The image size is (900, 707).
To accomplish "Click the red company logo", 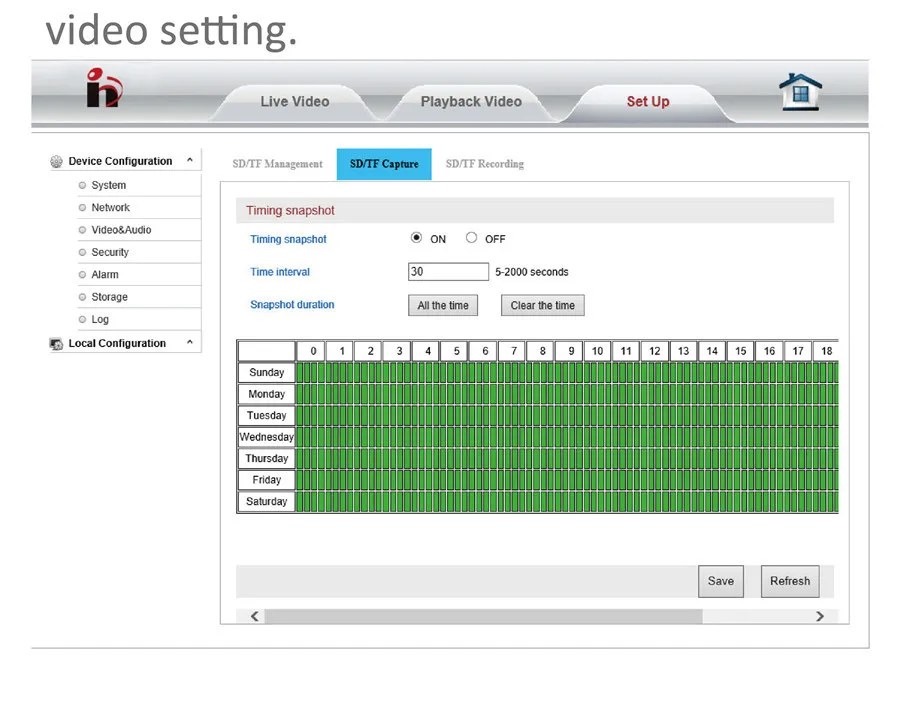I will pyautogui.click(x=104, y=87).
